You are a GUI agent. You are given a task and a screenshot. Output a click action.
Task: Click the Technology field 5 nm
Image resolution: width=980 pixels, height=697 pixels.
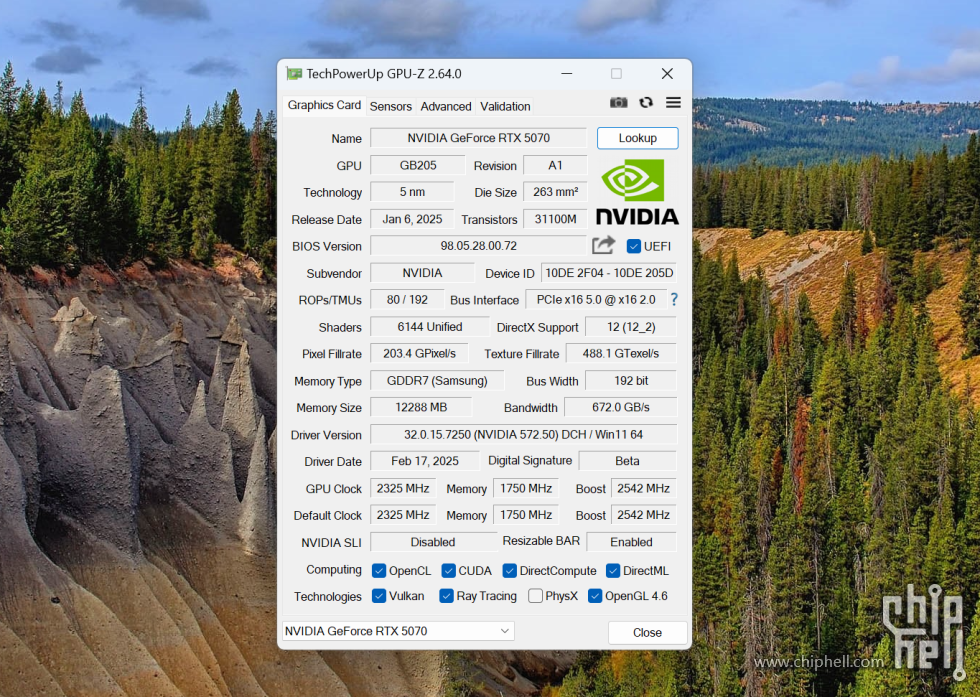412,192
